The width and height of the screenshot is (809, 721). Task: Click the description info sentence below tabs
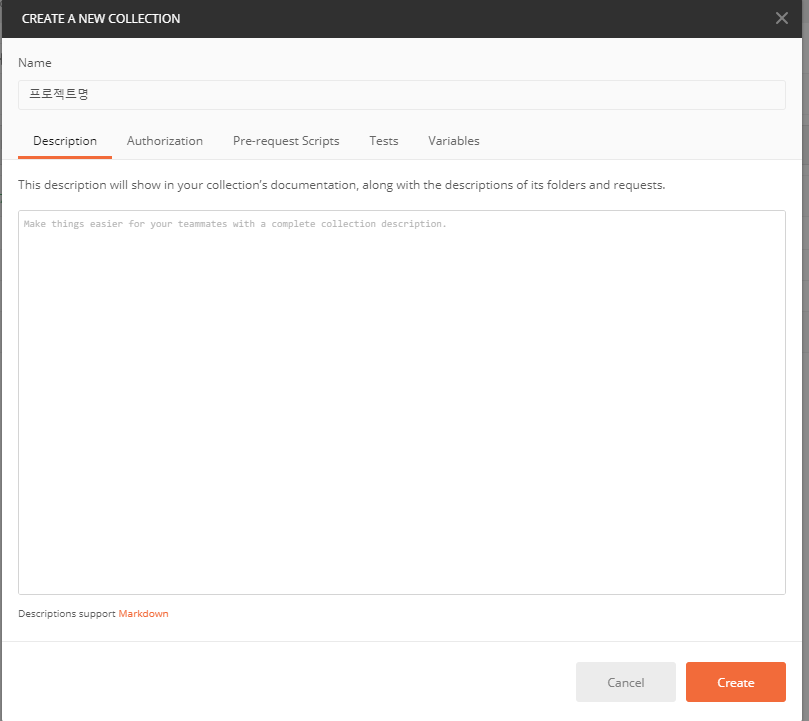[x=341, y=185]
